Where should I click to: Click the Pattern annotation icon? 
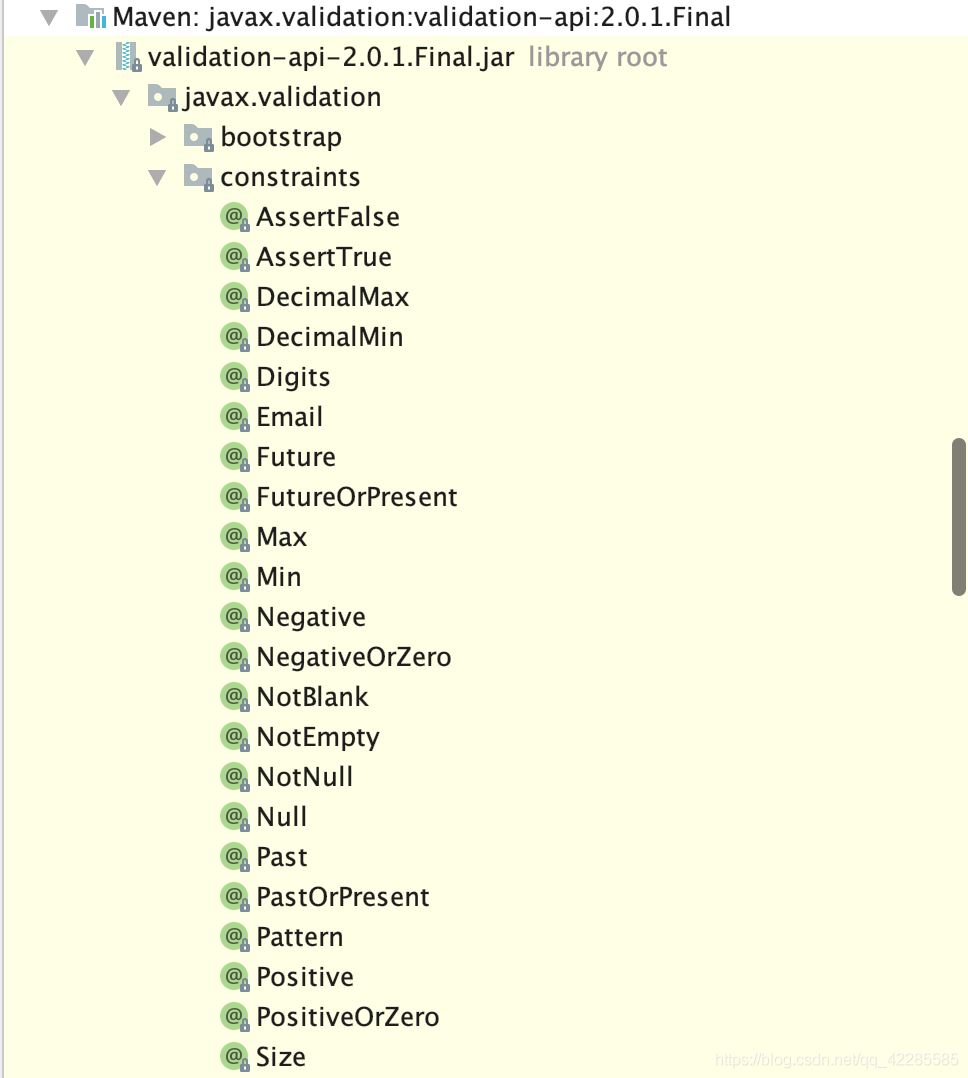(x=231, y=936)
